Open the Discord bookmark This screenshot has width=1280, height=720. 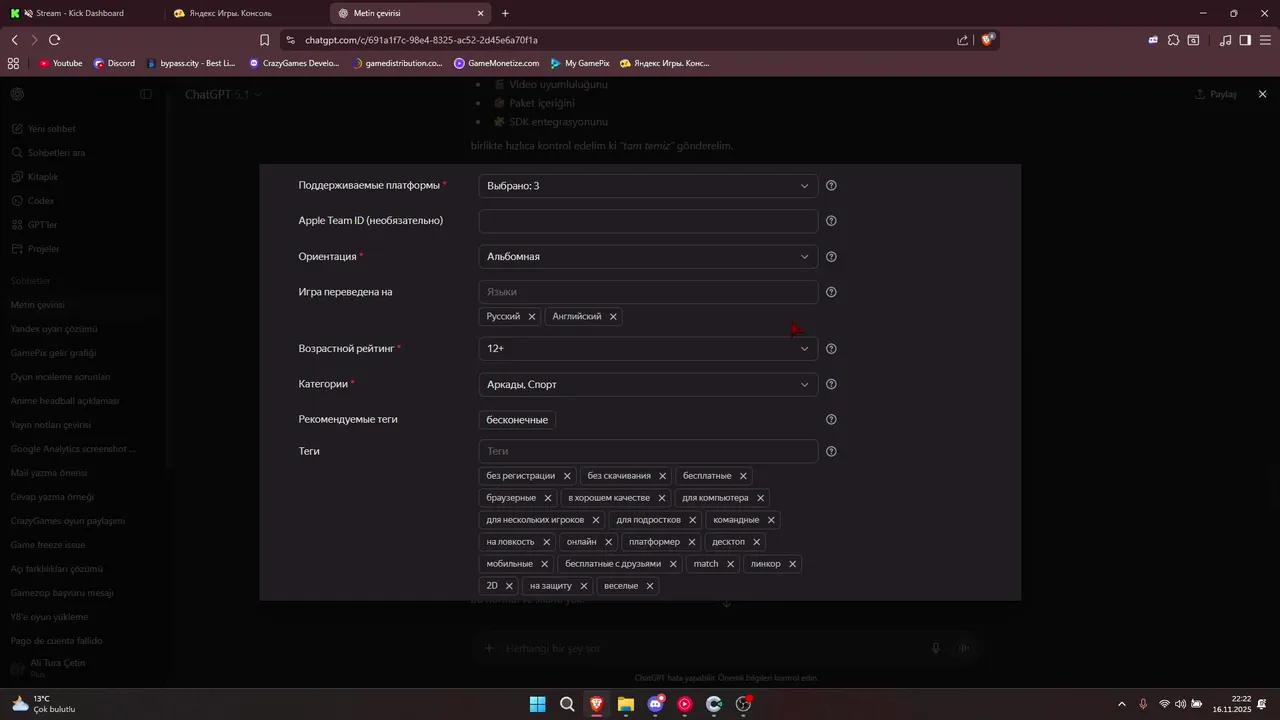click(114, 63)
